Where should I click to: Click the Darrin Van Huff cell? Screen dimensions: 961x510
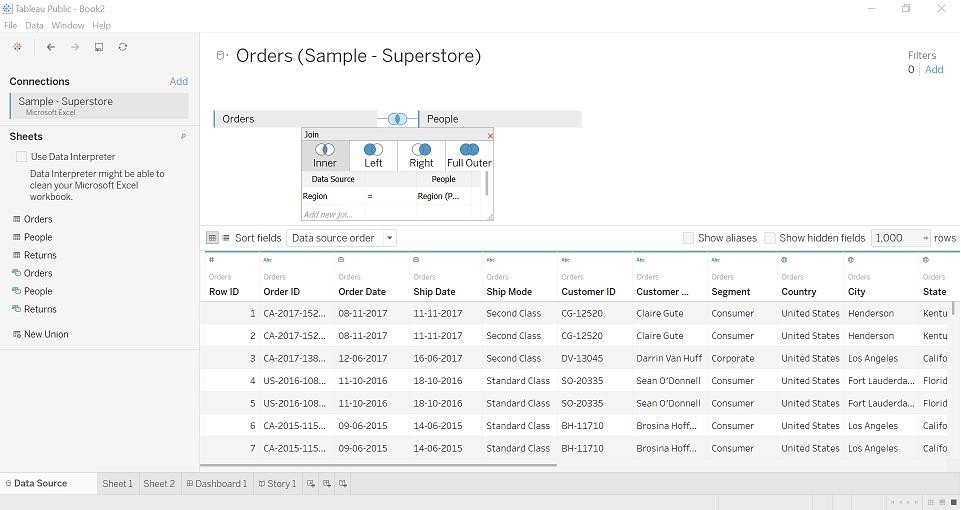[x=669, y=359]
